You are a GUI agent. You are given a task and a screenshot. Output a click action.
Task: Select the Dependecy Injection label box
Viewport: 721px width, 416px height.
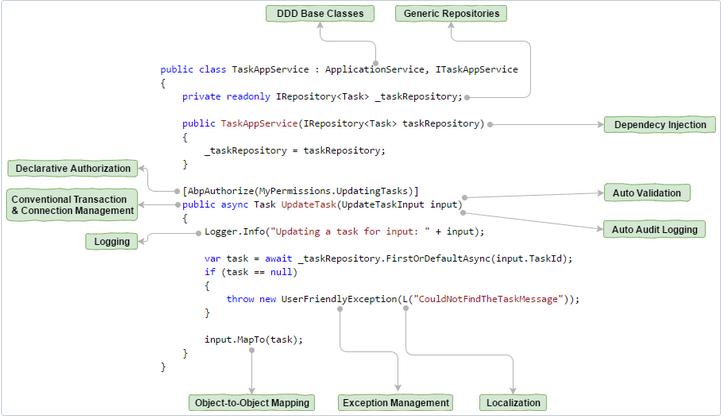click(x=660, y=125)
